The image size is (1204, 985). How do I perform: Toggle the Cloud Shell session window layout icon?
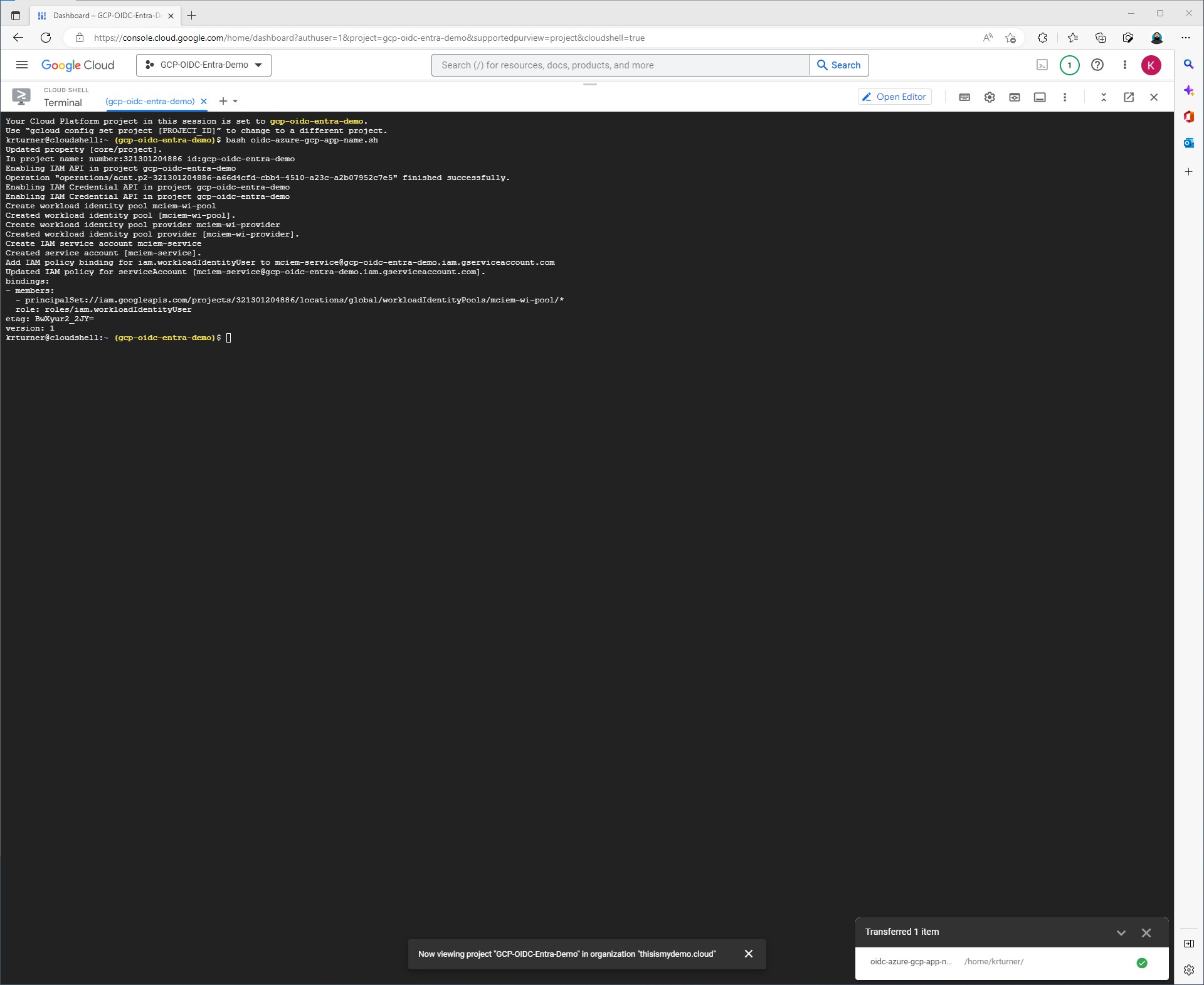1040,97
